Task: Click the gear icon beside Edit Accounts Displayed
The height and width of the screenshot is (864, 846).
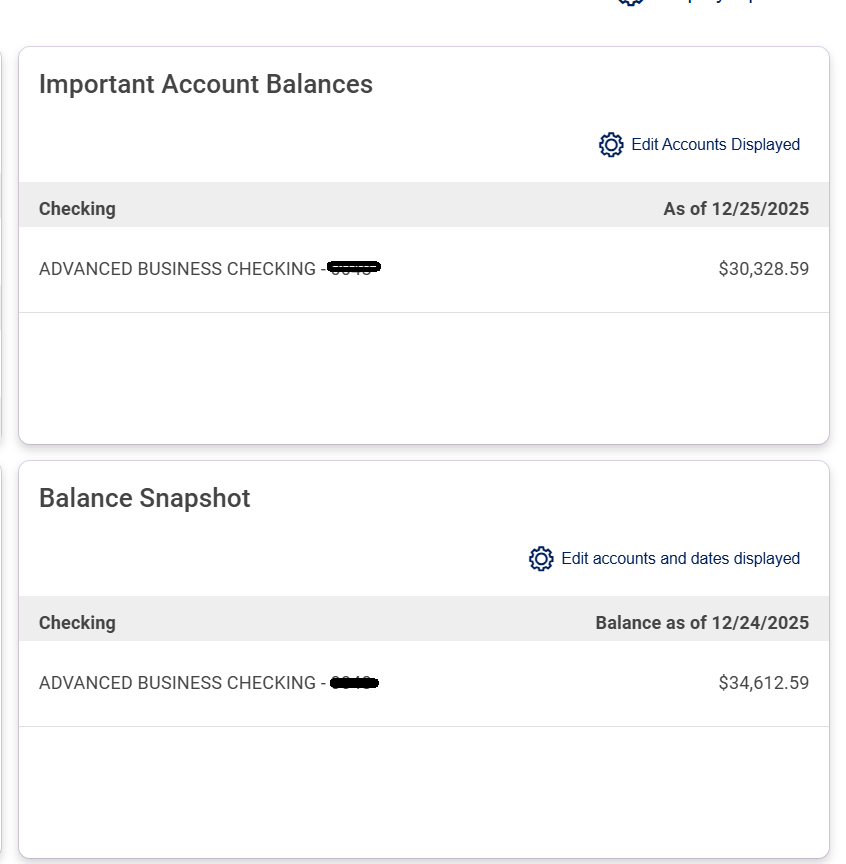Action: click(x=611, y=145)
